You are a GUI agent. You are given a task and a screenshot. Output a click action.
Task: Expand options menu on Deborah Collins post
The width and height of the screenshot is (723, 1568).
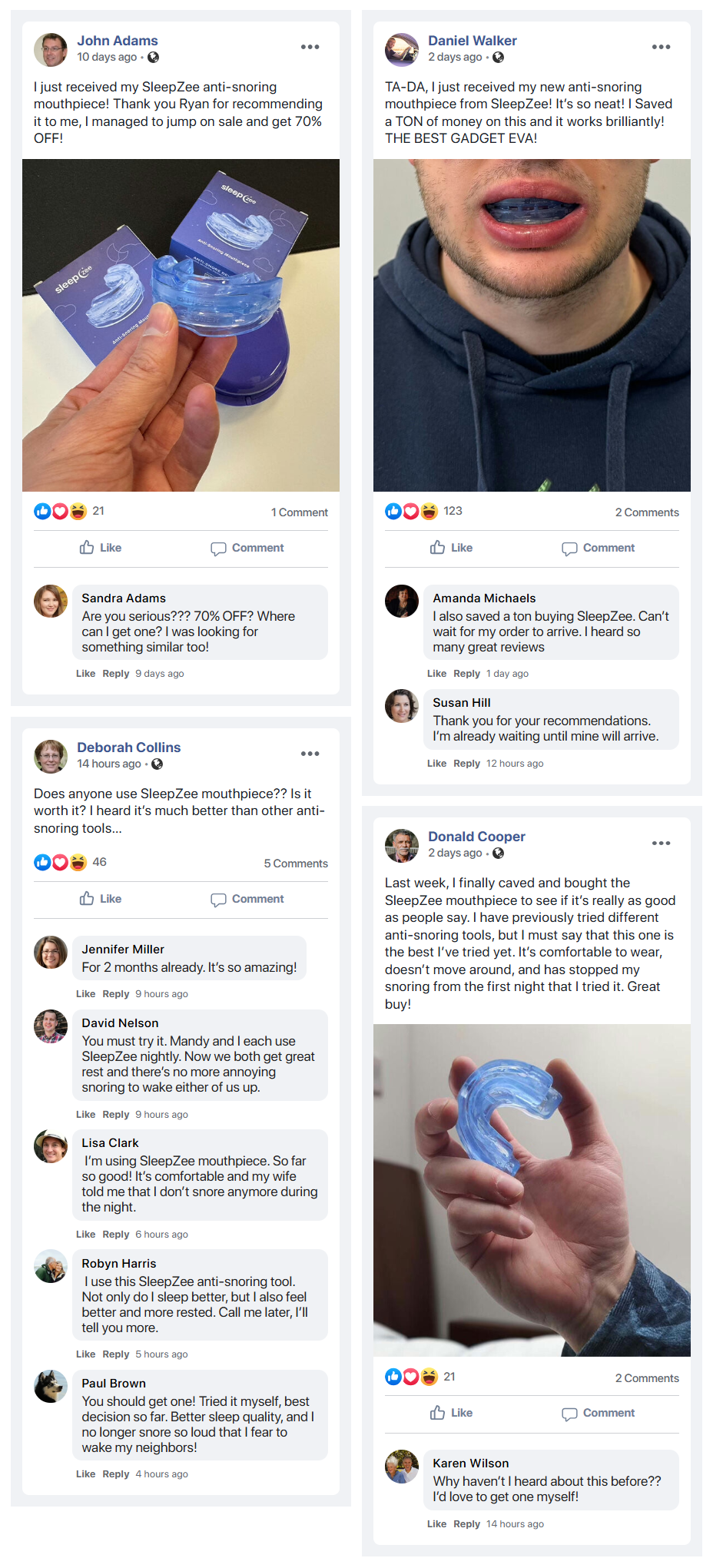310,754
